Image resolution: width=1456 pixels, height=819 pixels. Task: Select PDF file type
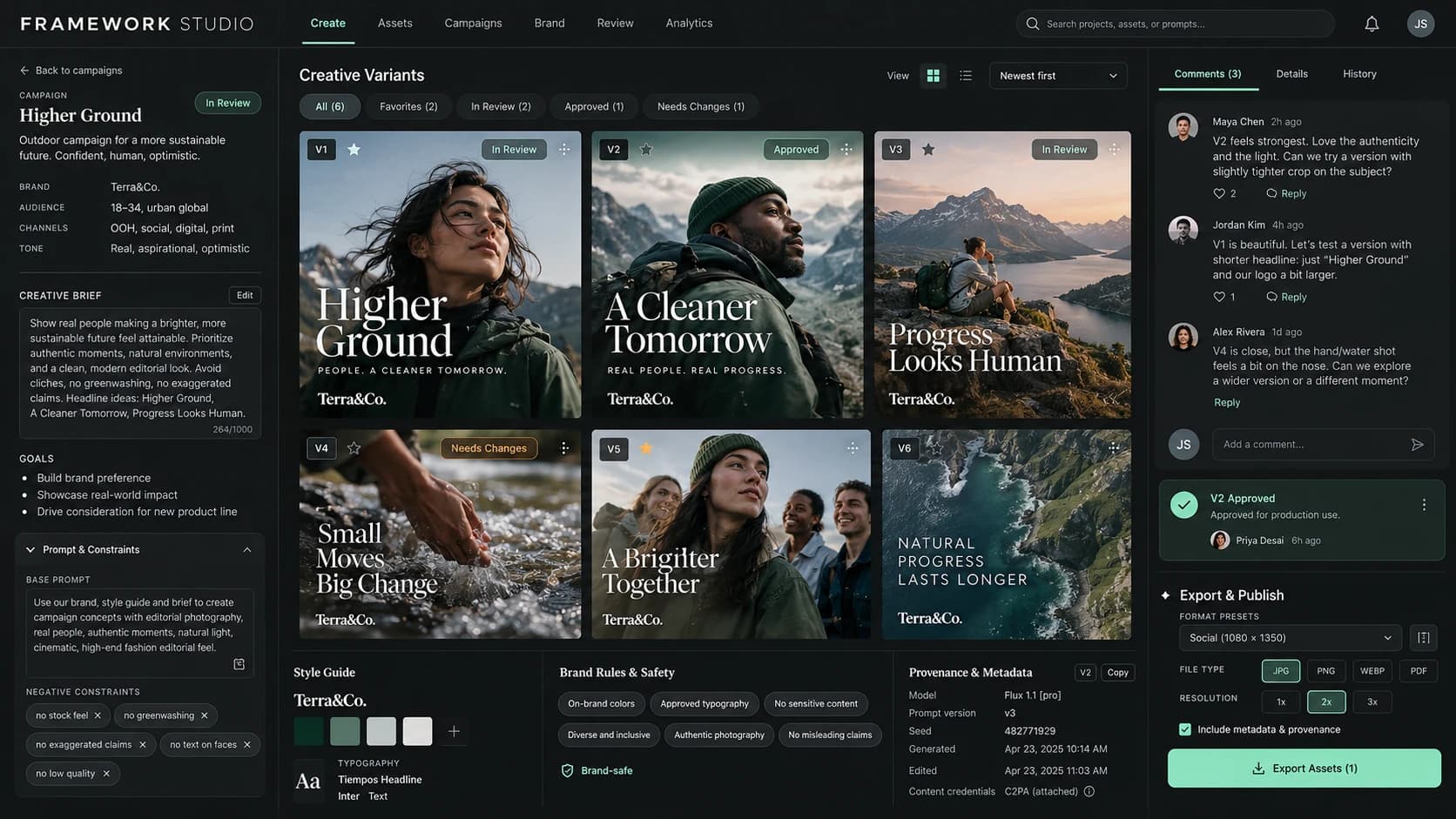coord(1419,671)
